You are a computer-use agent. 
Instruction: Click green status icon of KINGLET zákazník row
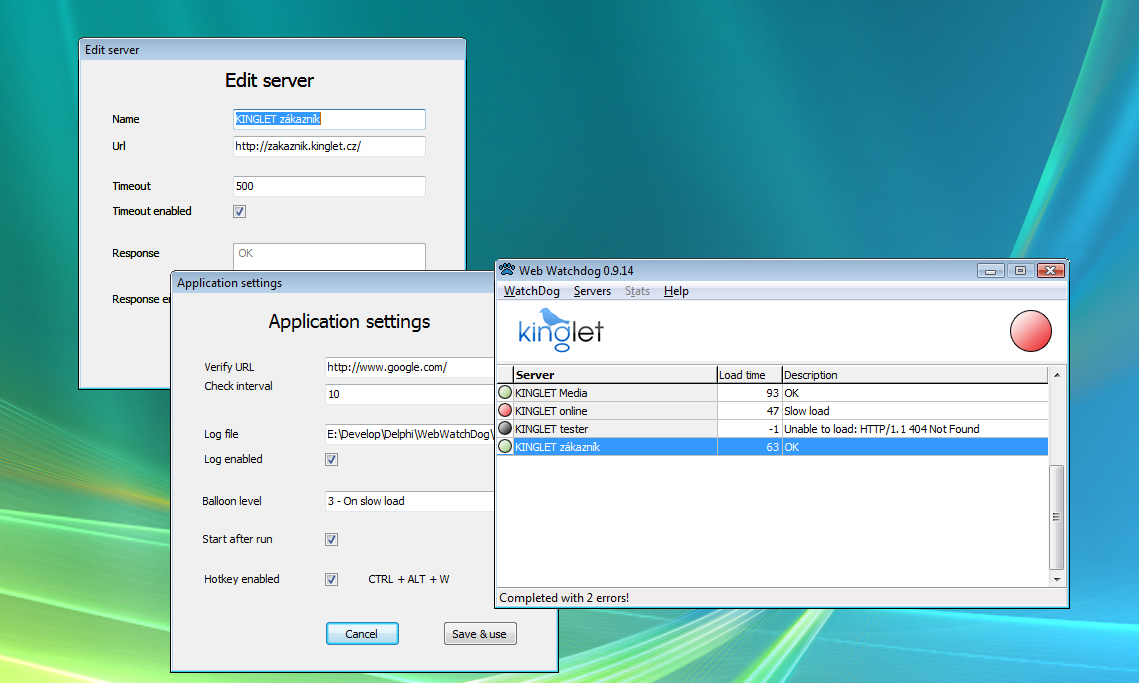pyautogui.click(x=506, y=447)
